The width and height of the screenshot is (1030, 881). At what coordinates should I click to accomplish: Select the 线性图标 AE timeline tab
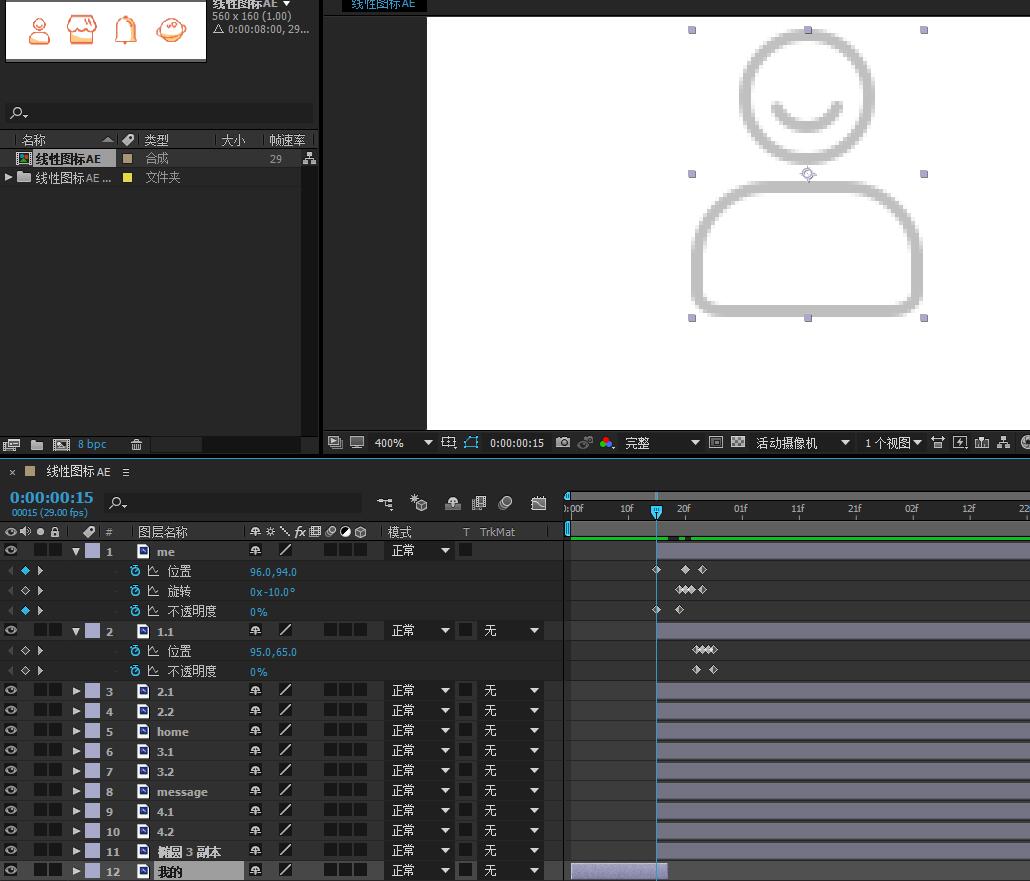tap(78, 472)
